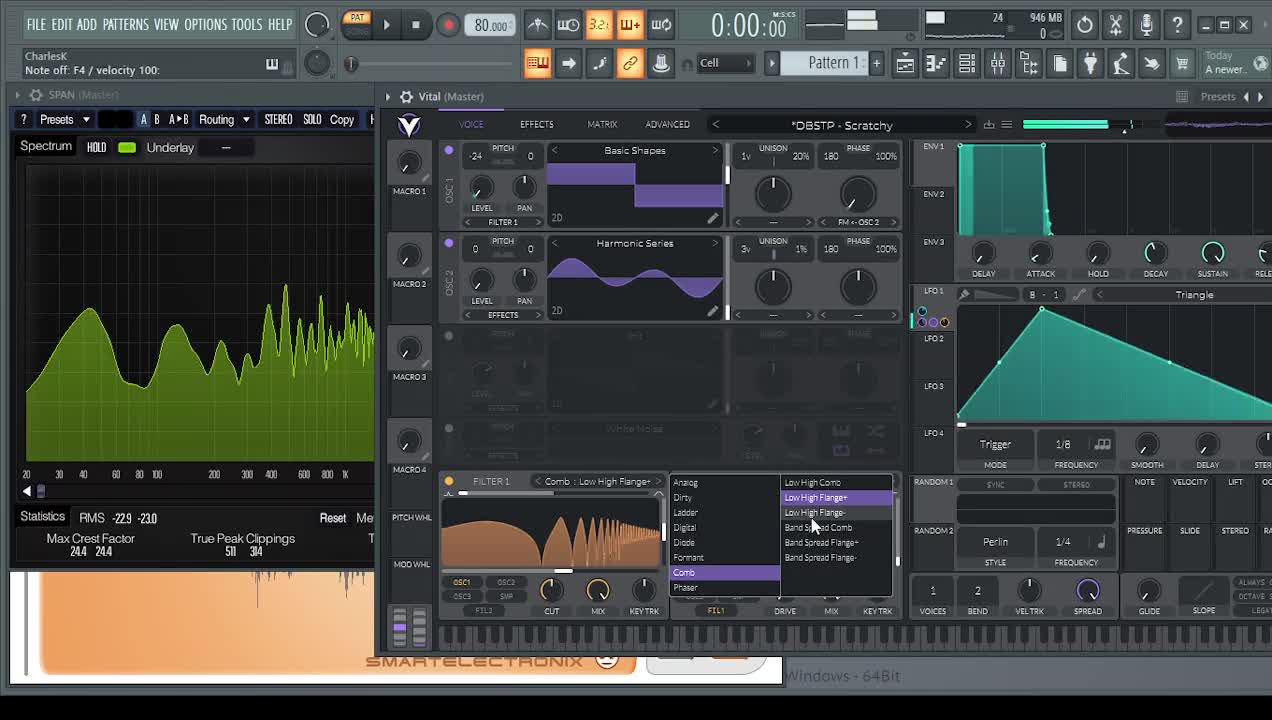Viewport: 1272px width, 720px height.
Task: Toggle FILTER 1 on/off power dot
Action: click(449, 481)
